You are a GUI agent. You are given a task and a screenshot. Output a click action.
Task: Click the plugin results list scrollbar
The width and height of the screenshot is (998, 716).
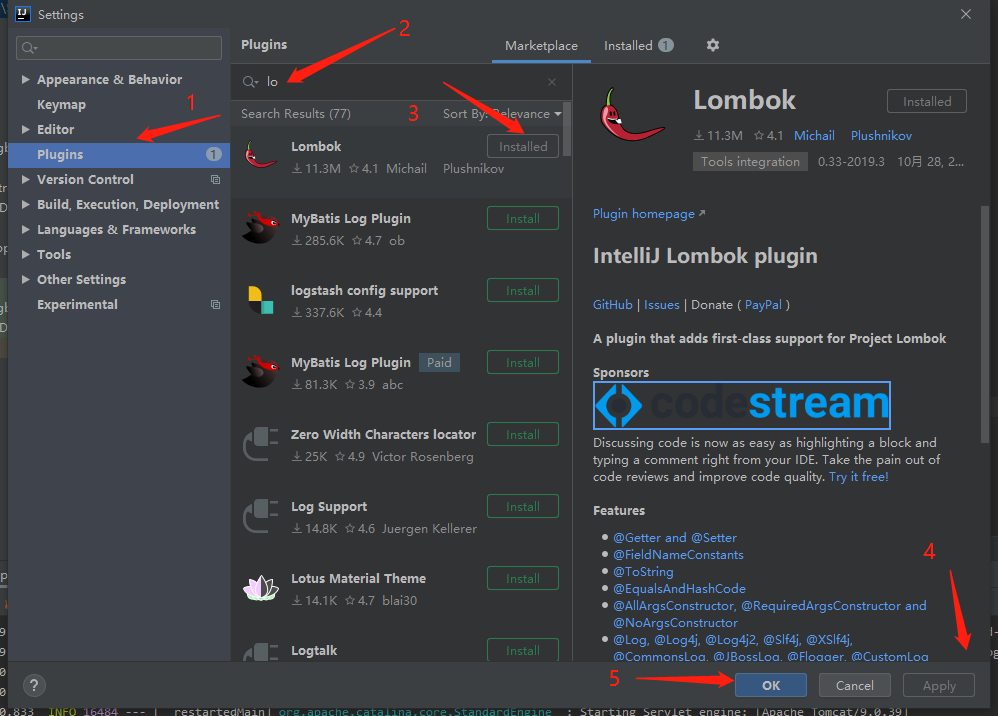pyautogui.click(x=566, y=130)
